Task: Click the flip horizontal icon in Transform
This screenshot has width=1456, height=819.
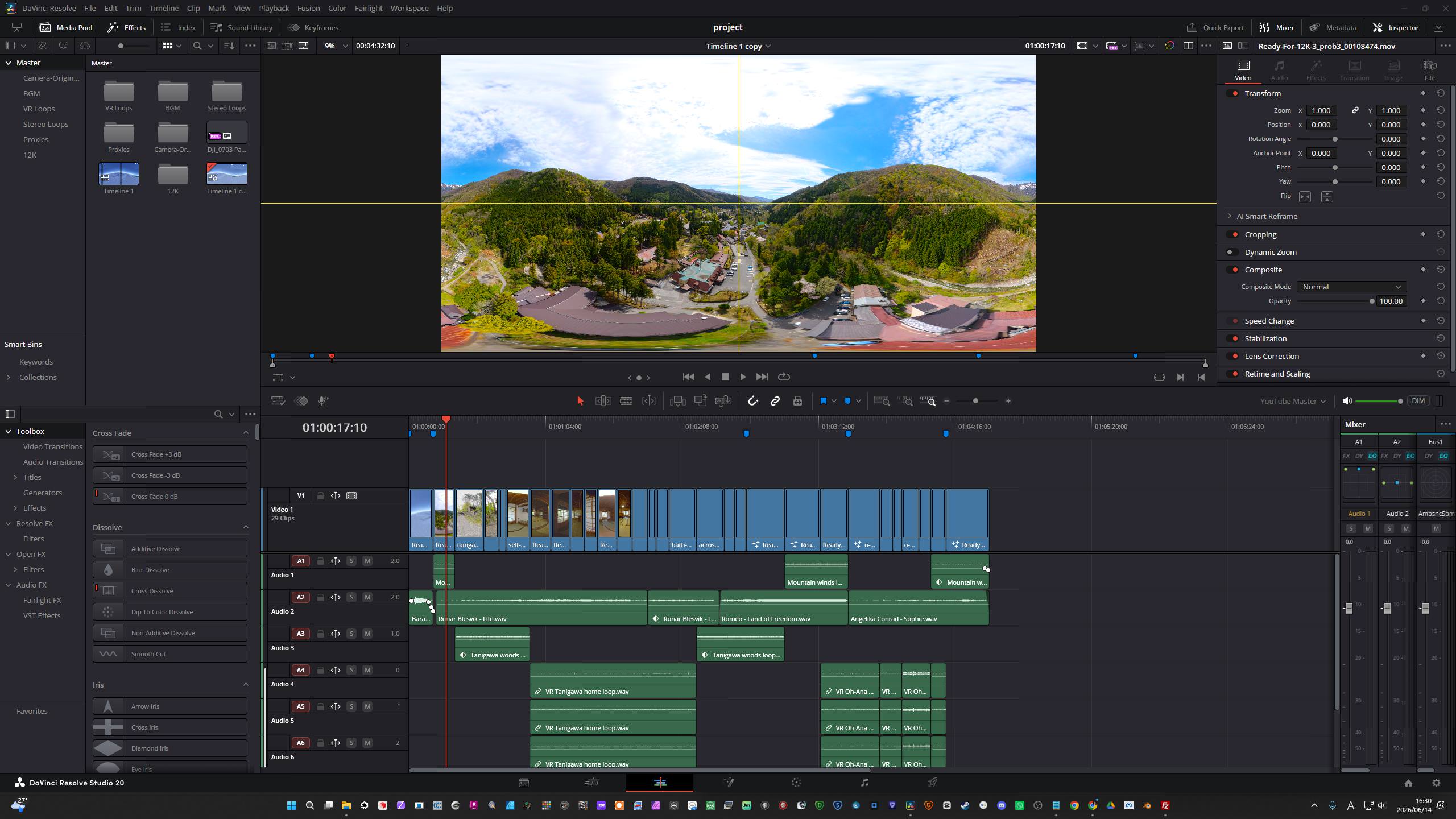Action: coord(1305,196)
